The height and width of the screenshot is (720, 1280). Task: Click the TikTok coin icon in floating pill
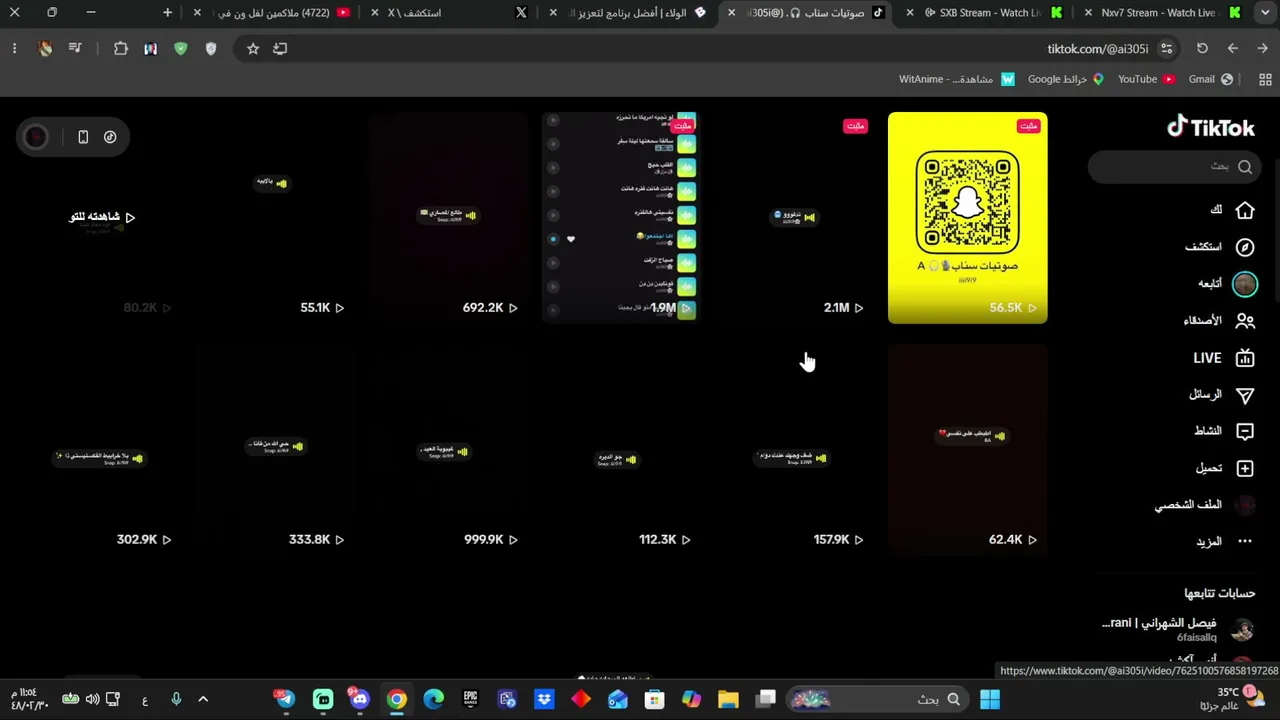click(110, 137)
